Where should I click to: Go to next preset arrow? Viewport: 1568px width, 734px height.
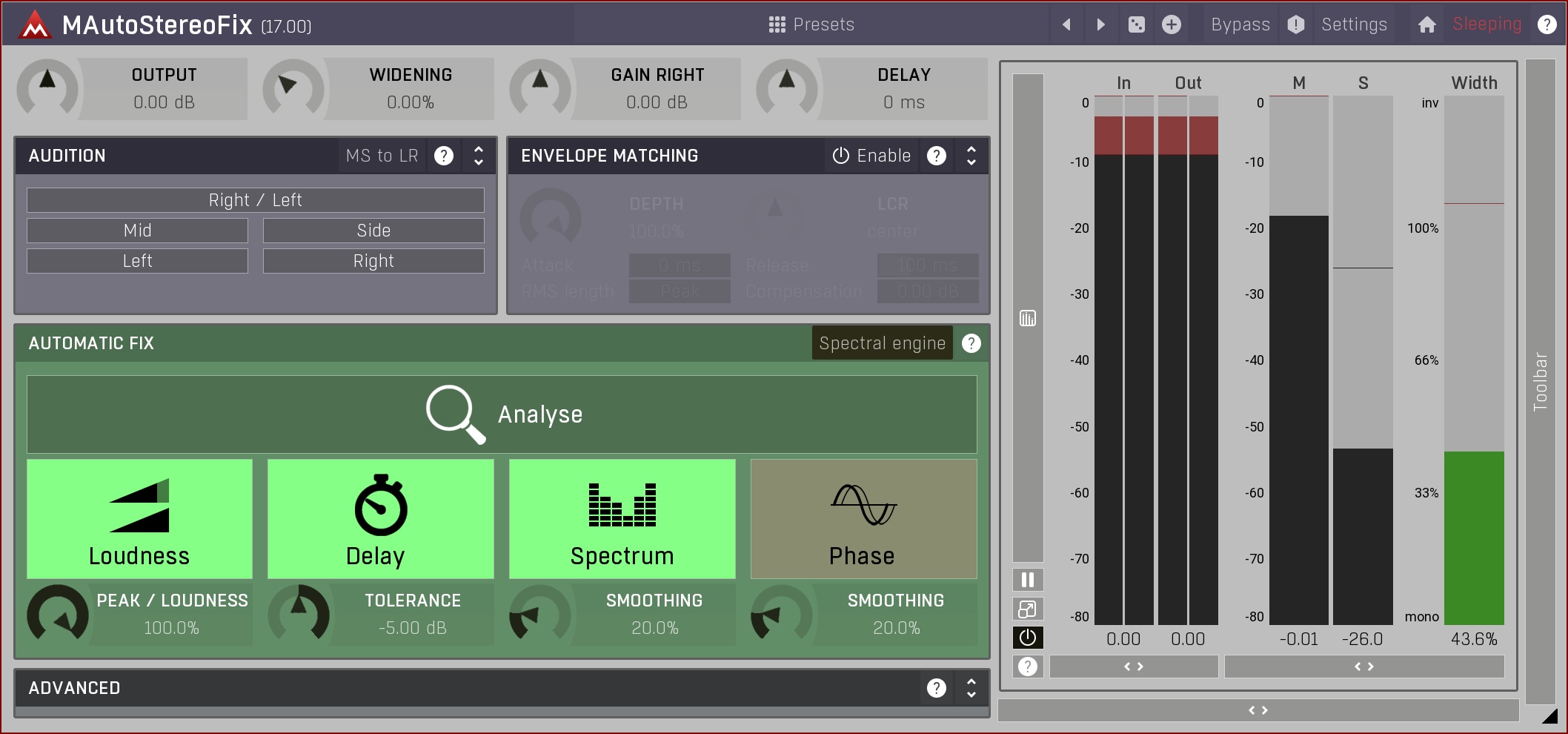[1100, 24]
